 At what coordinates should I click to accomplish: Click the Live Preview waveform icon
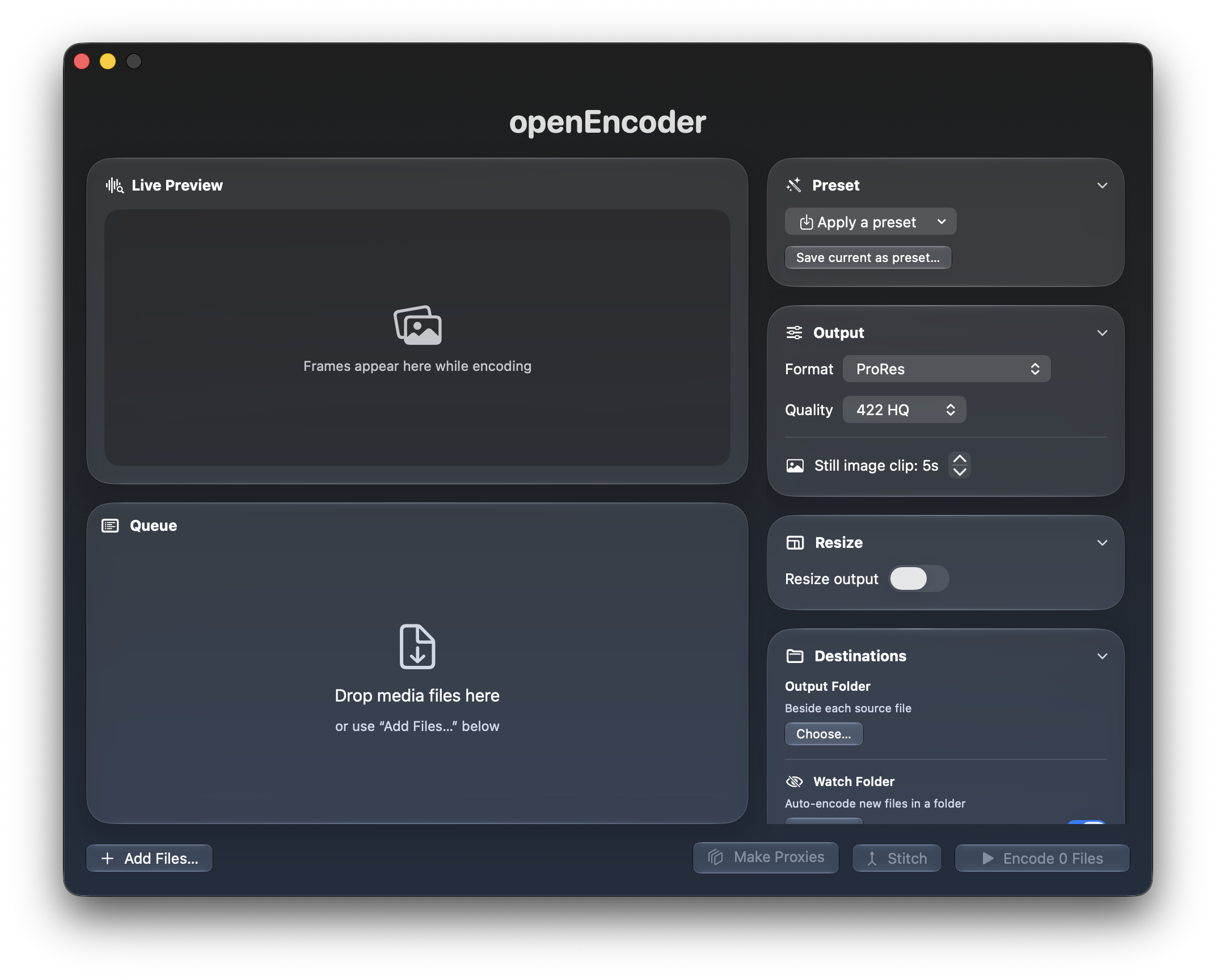click(115, 185)
